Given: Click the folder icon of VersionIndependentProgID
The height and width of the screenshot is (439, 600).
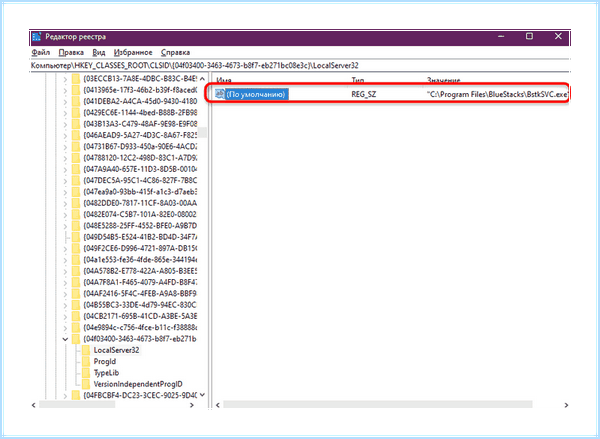Looking at the screenshot, I should [x=86, y=384].
